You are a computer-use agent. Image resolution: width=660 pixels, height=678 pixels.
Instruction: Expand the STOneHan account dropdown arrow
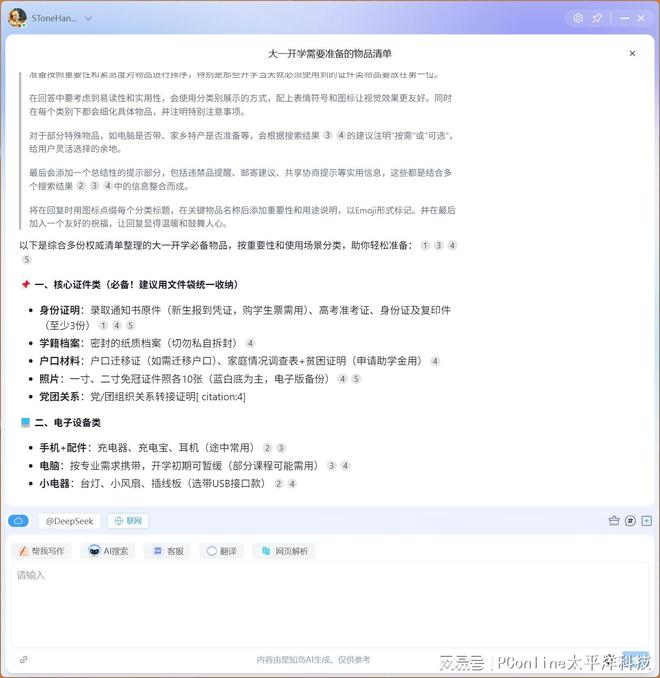tap(88, 18)
